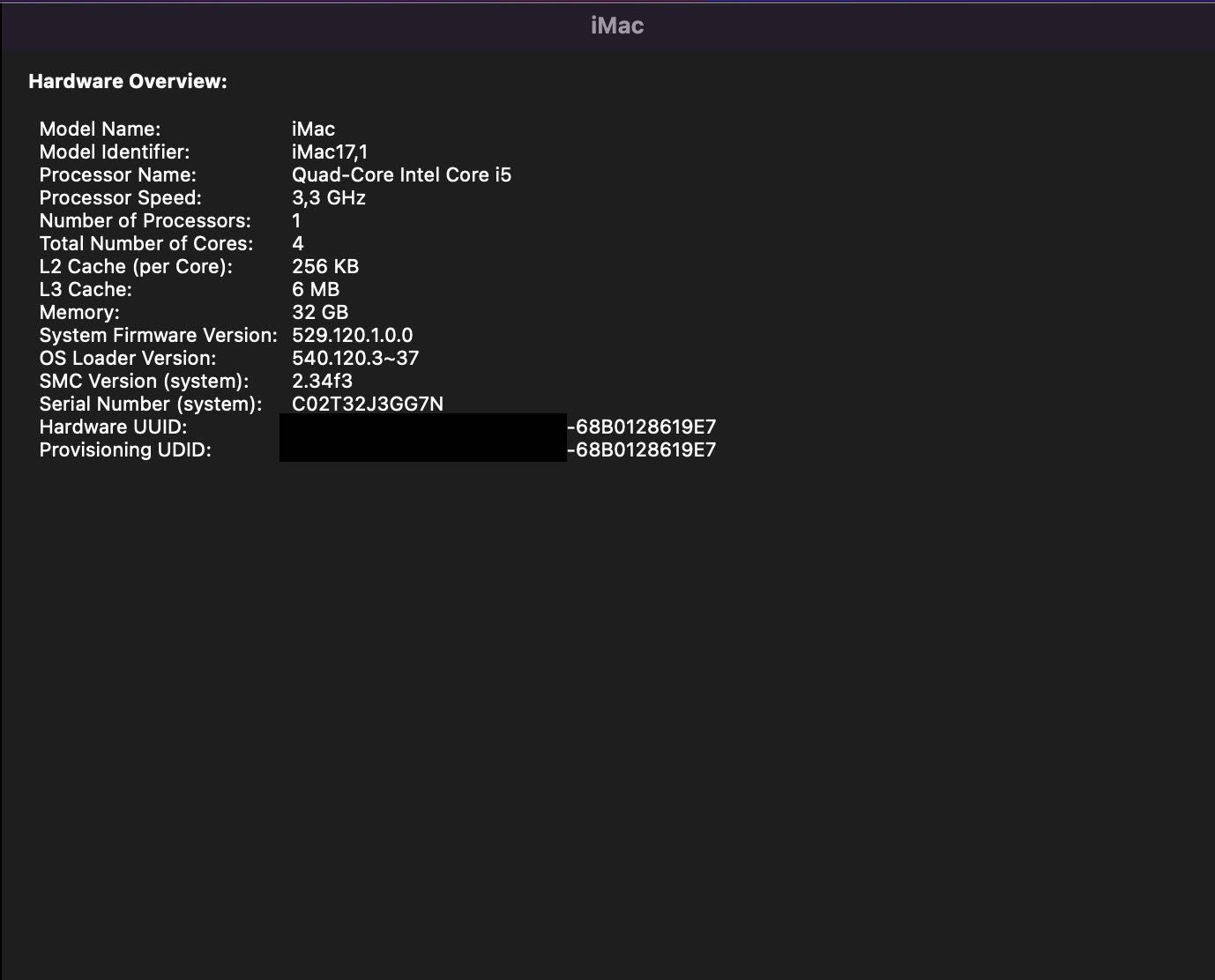Image resolution: width=1215 pixels, height=980 pixels.
Task: Select the value 540.120.3~37
Action: pyautogui.click(x=354, y=358)
